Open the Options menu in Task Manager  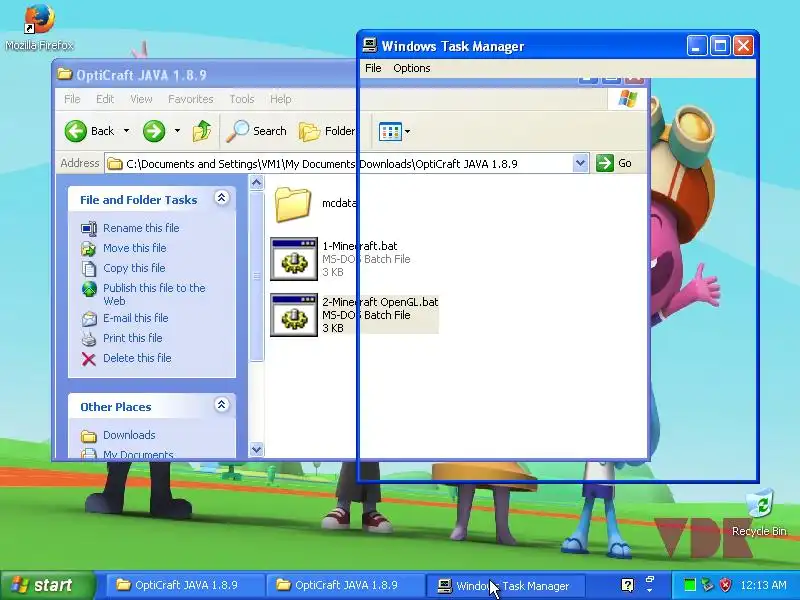point(412,68)
